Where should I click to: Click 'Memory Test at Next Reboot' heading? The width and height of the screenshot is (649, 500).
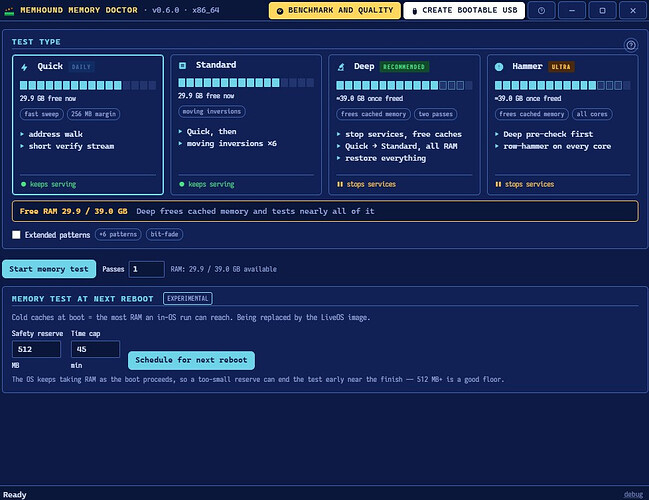pos(82,299)
